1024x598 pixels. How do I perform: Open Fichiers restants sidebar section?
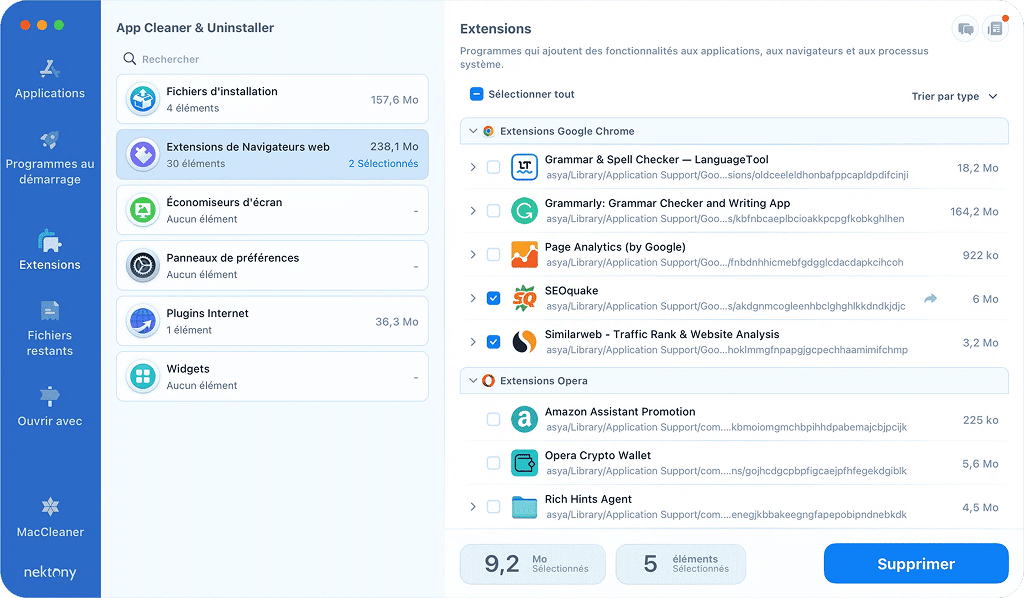tap(50, 328)
